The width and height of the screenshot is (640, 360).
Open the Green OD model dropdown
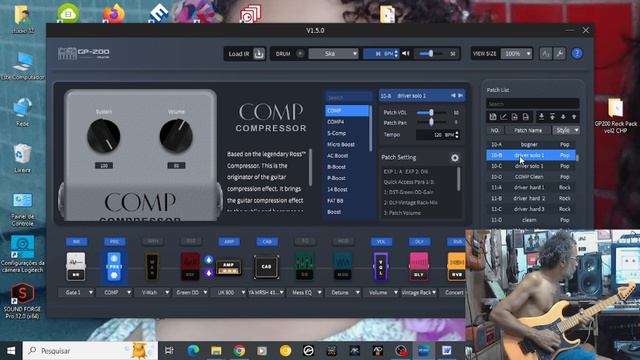pos(191,293)
